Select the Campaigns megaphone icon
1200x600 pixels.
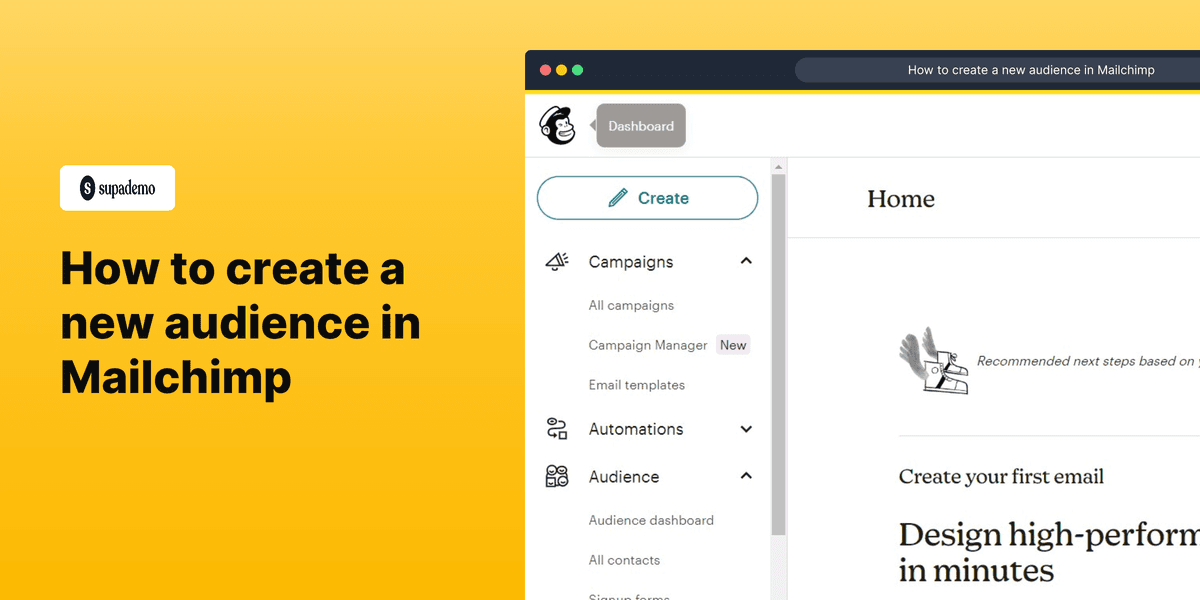coord(558,261)
